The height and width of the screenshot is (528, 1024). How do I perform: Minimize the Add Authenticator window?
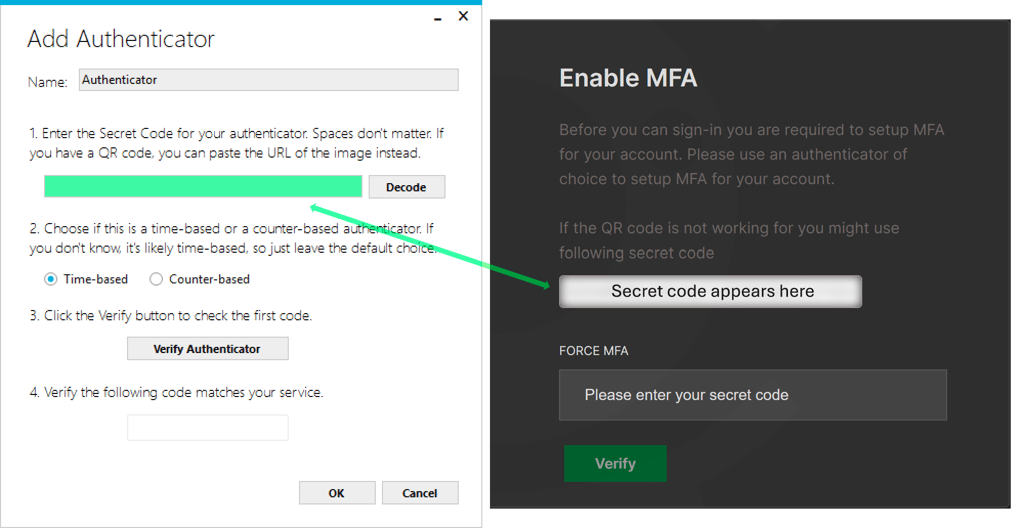[x=435, y=16]
